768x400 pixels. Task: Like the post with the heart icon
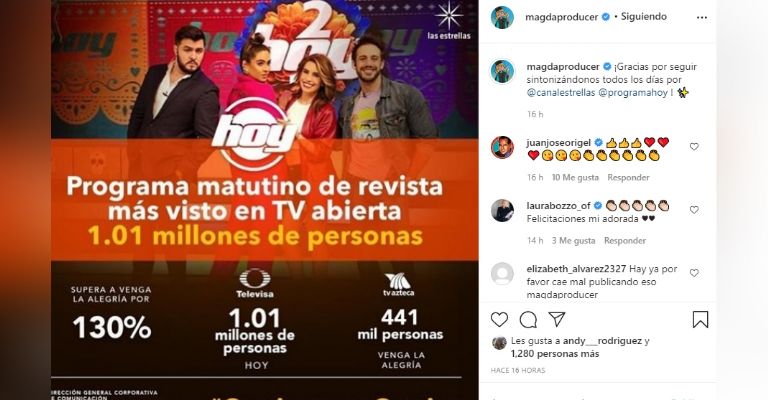pos(499,320)
